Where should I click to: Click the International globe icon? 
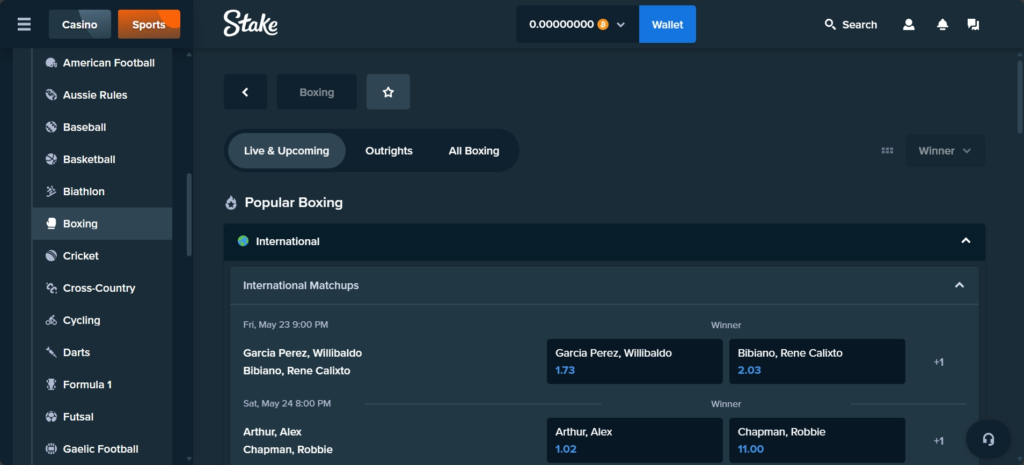(x=243, y=241)
